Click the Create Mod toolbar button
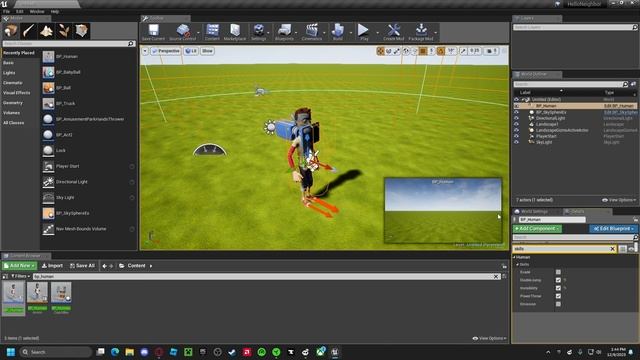This screenshot has height=360, width=640. (393, 32)
